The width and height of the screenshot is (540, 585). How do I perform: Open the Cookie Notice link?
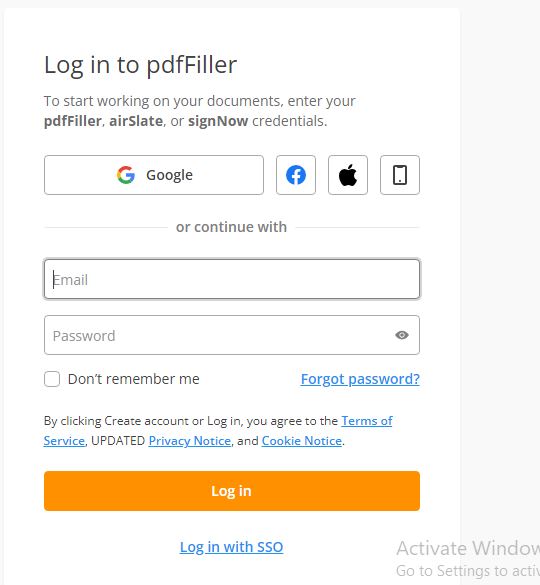[302, 441]
